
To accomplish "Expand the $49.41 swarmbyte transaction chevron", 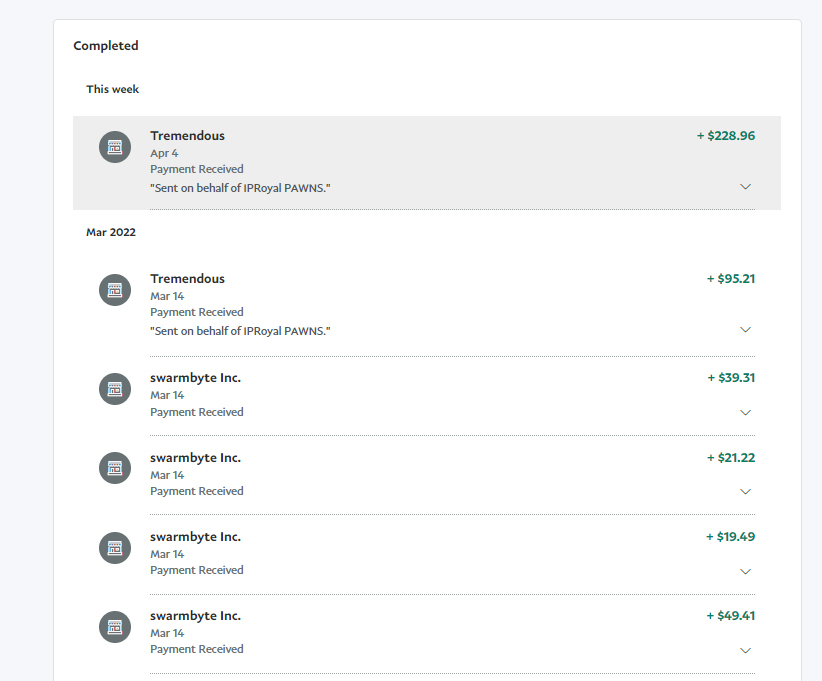I will click(745, 650).
